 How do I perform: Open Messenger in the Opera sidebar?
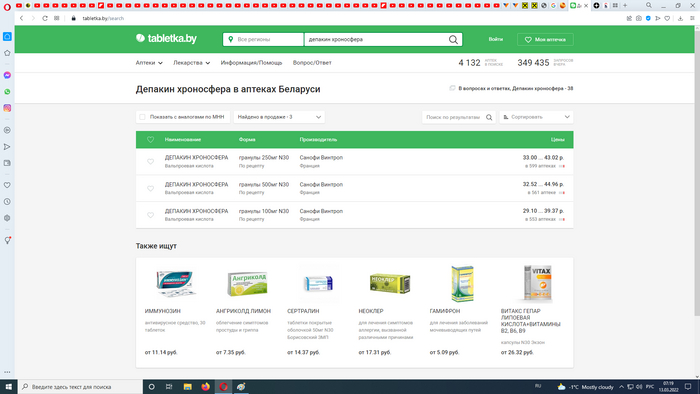[x=7, y=75]
